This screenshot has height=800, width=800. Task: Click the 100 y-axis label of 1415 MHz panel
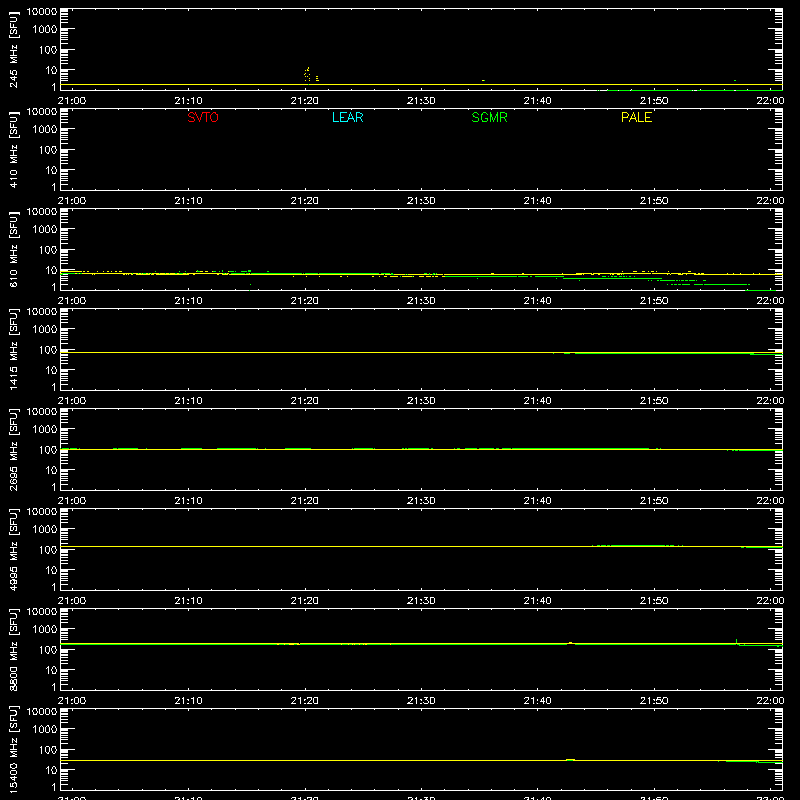tap(48, 349)
